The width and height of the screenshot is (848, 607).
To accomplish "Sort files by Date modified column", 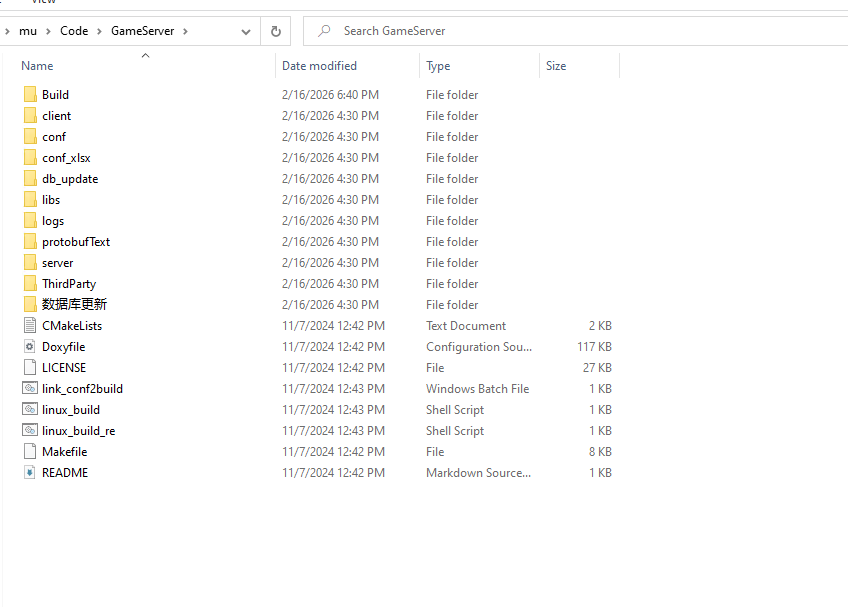I will pos(319,66).
